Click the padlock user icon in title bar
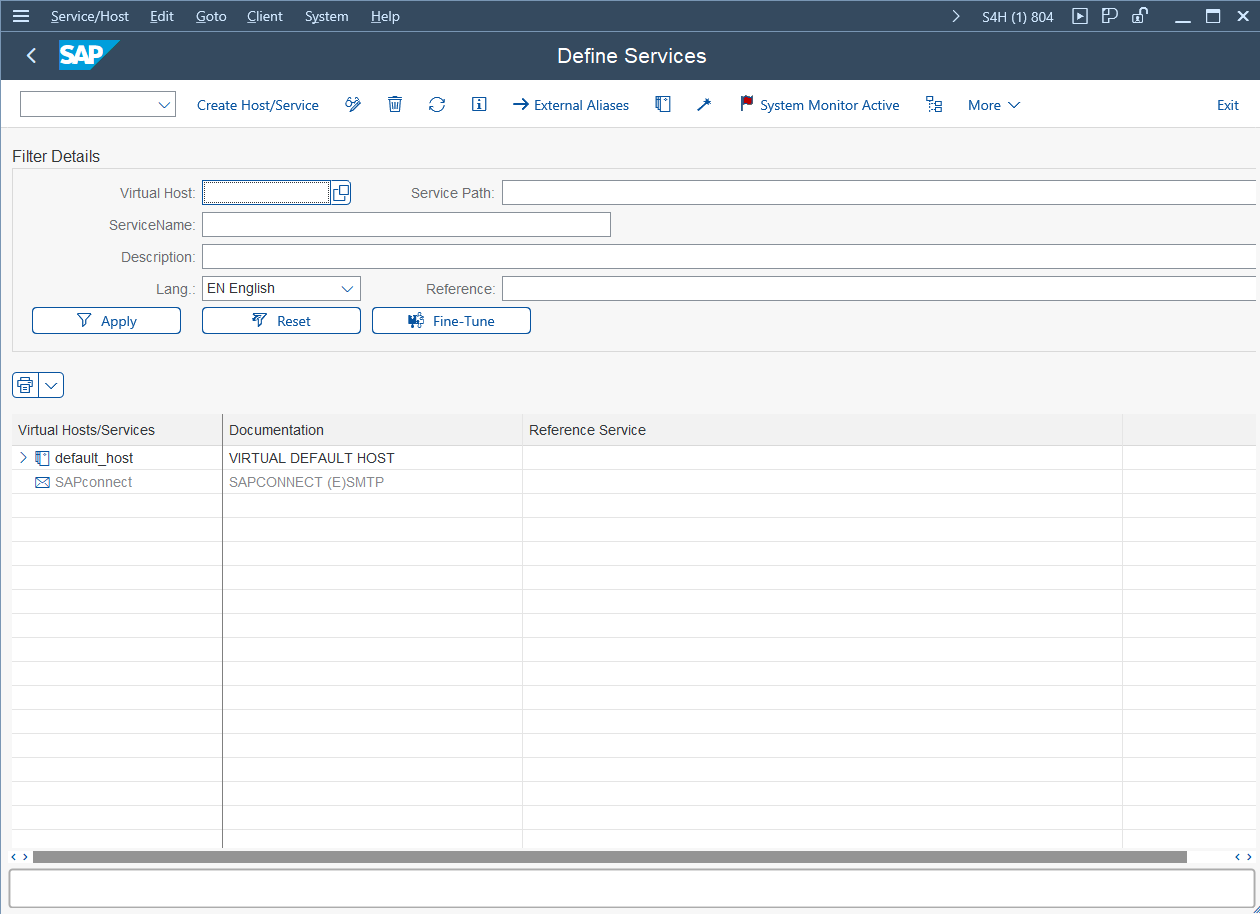This screenshot has height=914, width=1260. [1139, 16]
